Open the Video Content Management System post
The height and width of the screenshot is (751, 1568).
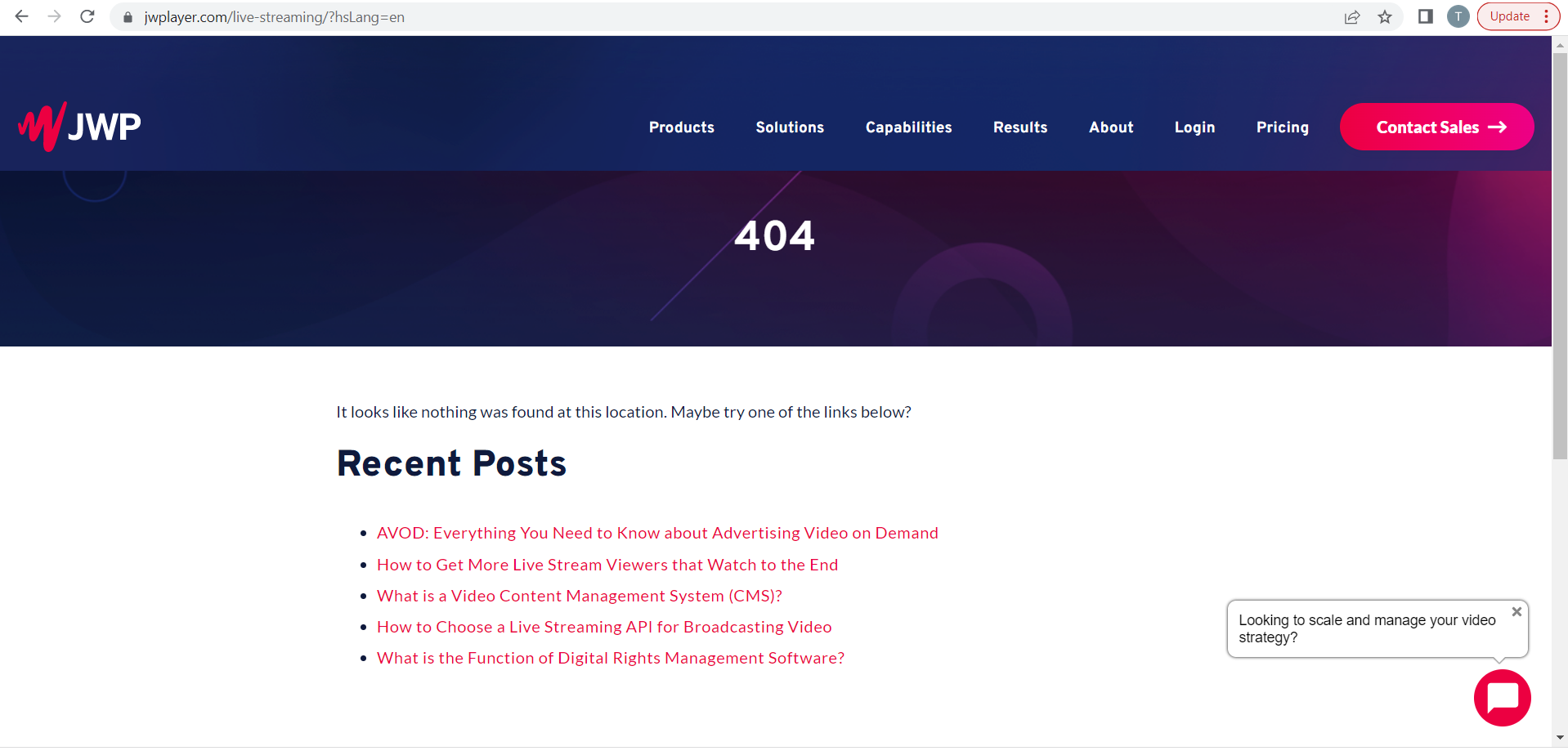tap(580, 596)
